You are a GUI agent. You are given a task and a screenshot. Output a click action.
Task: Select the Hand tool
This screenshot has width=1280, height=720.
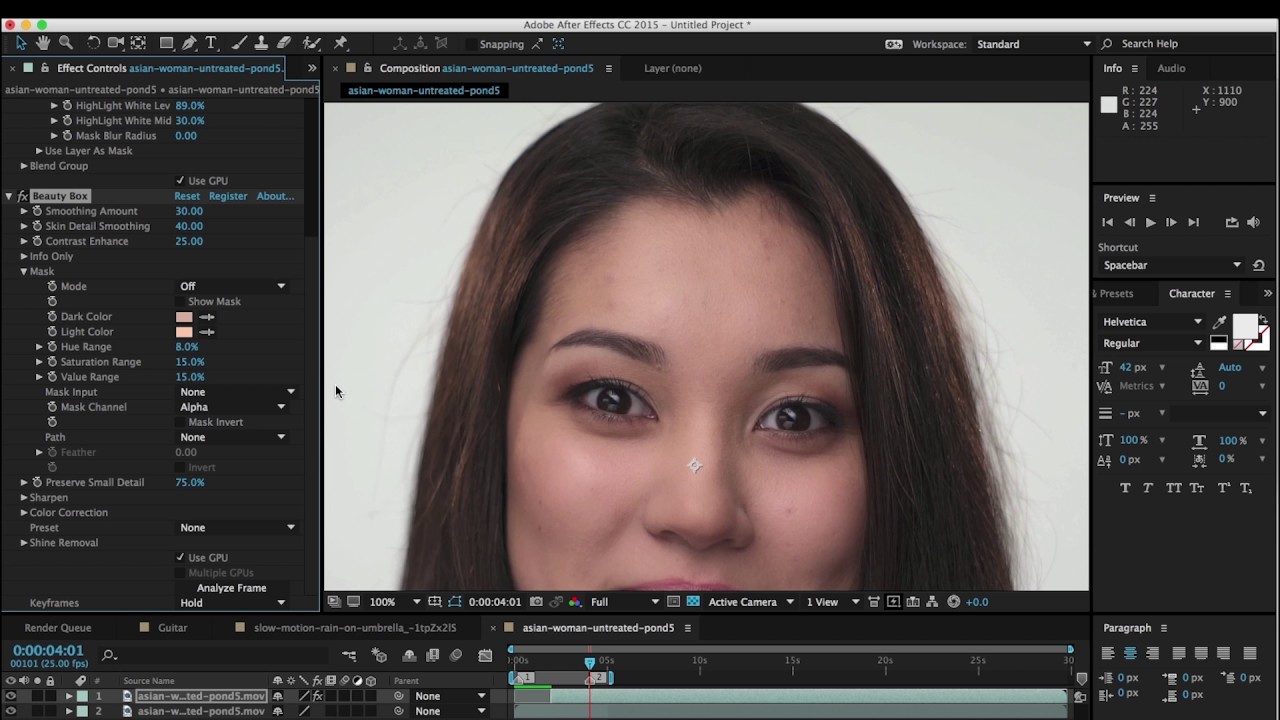coord(43,43)
